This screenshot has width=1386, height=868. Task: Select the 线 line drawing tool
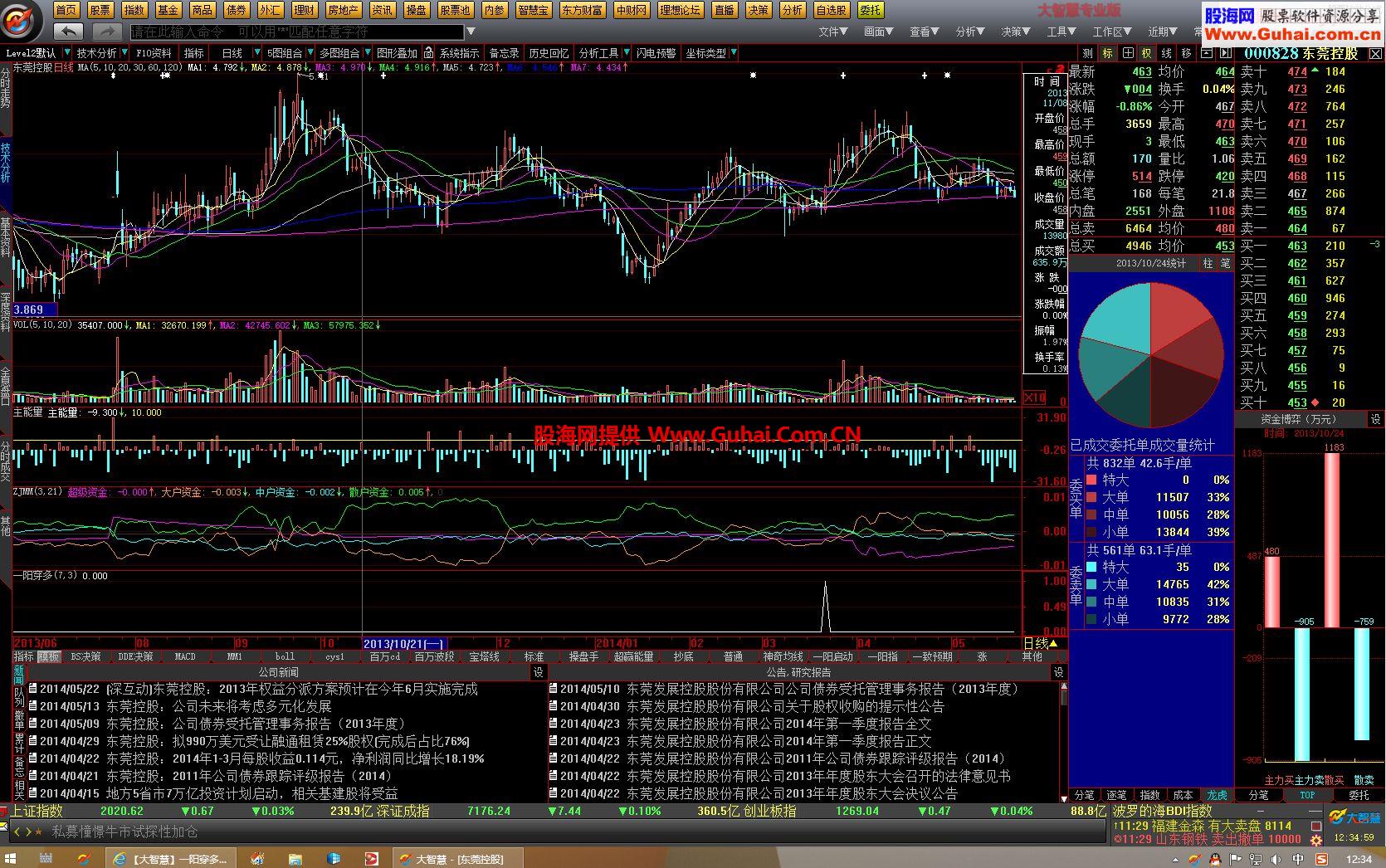(1166, 53)
